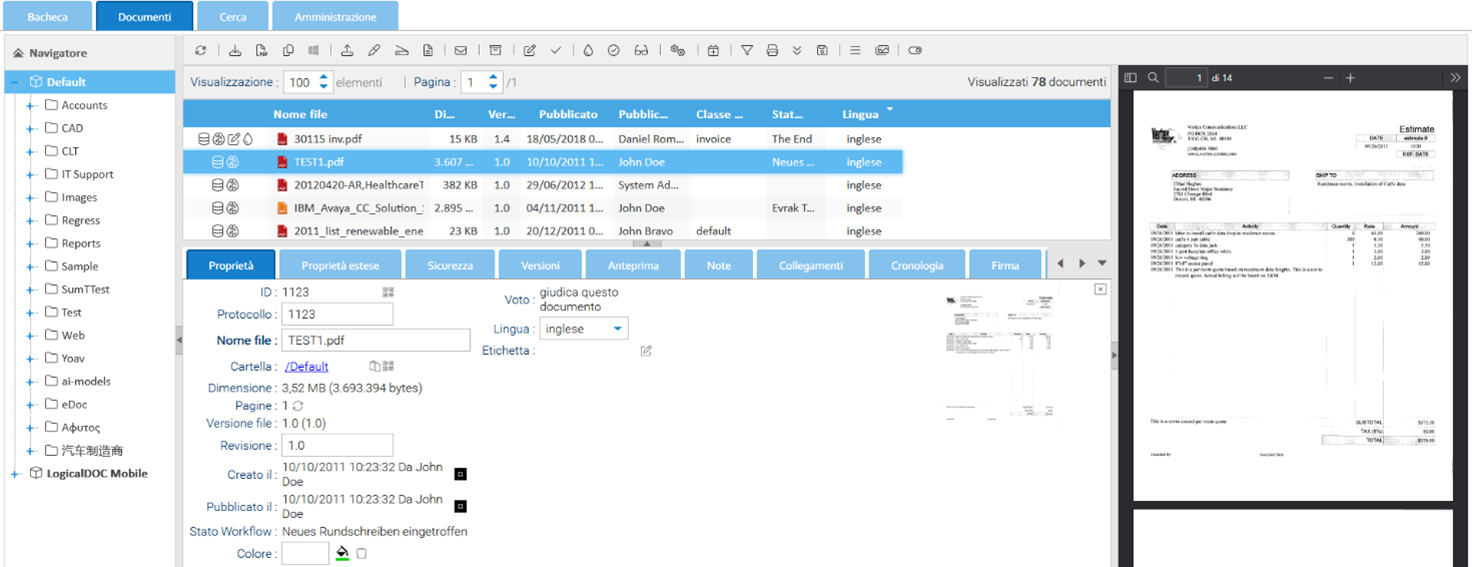The height and width of the screenshot is (567, 1472).
Task: Click the edit icon beside Etichetta
Action: coord(646,351)
